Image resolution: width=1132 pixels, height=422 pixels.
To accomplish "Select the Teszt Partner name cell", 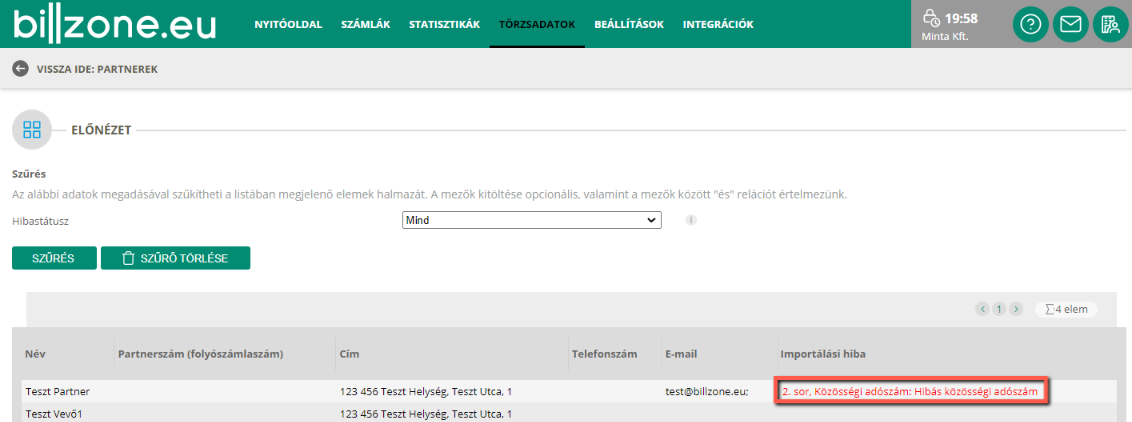I will pos(56,392).
